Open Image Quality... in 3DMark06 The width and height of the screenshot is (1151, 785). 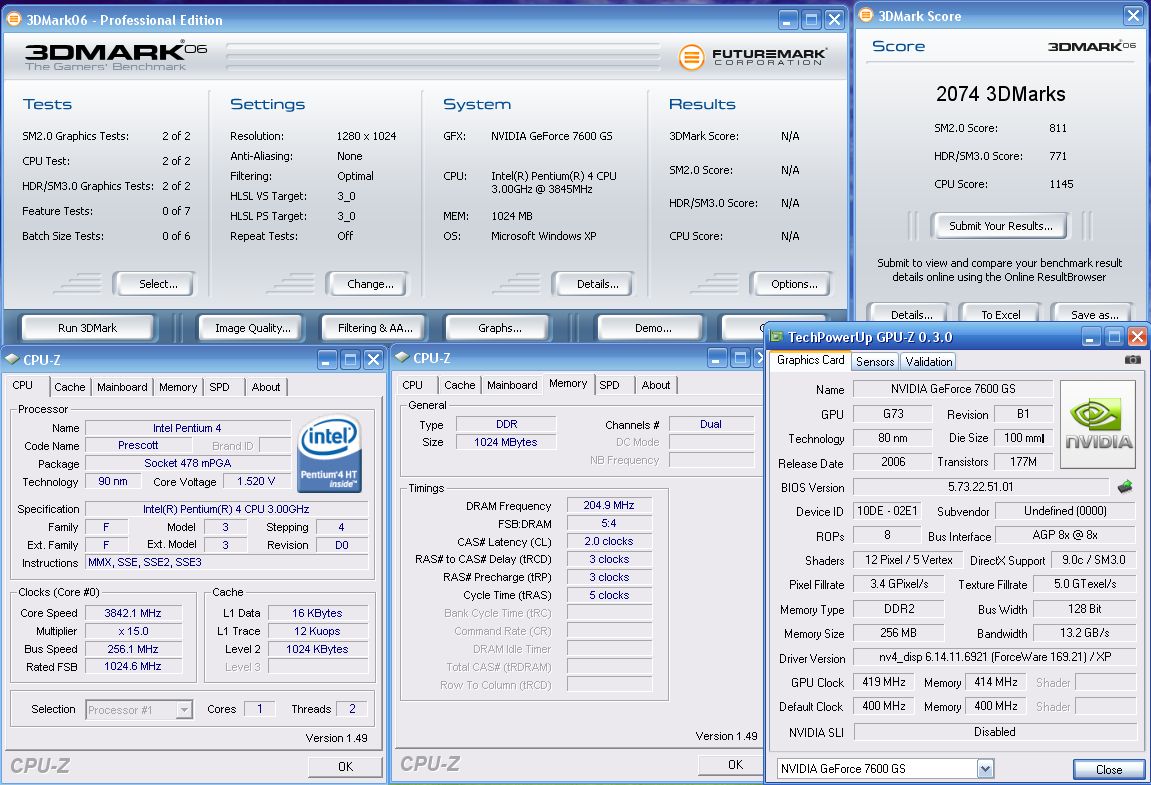pos(253,328)
